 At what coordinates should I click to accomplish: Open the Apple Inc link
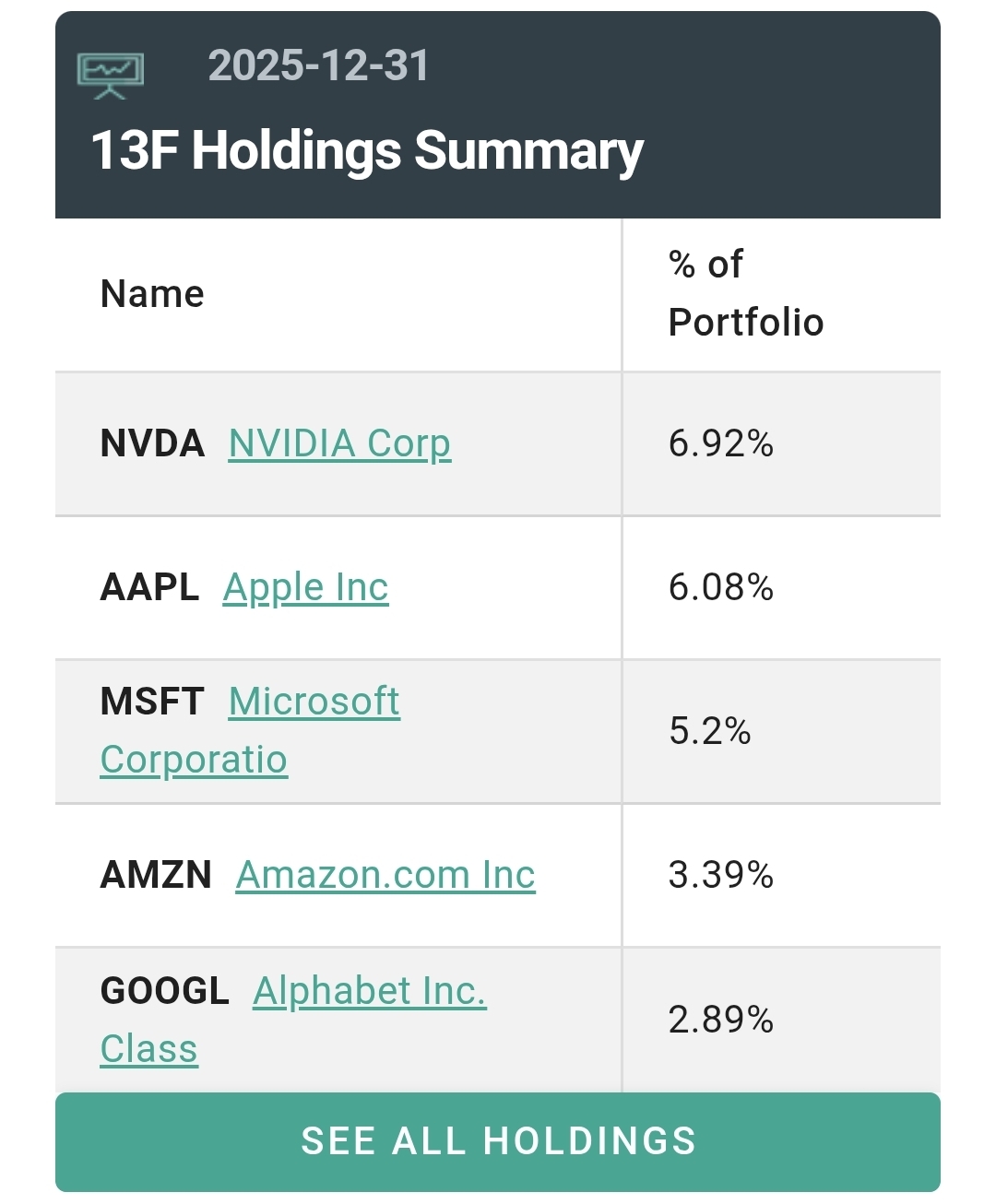click(x=305, y=587)
